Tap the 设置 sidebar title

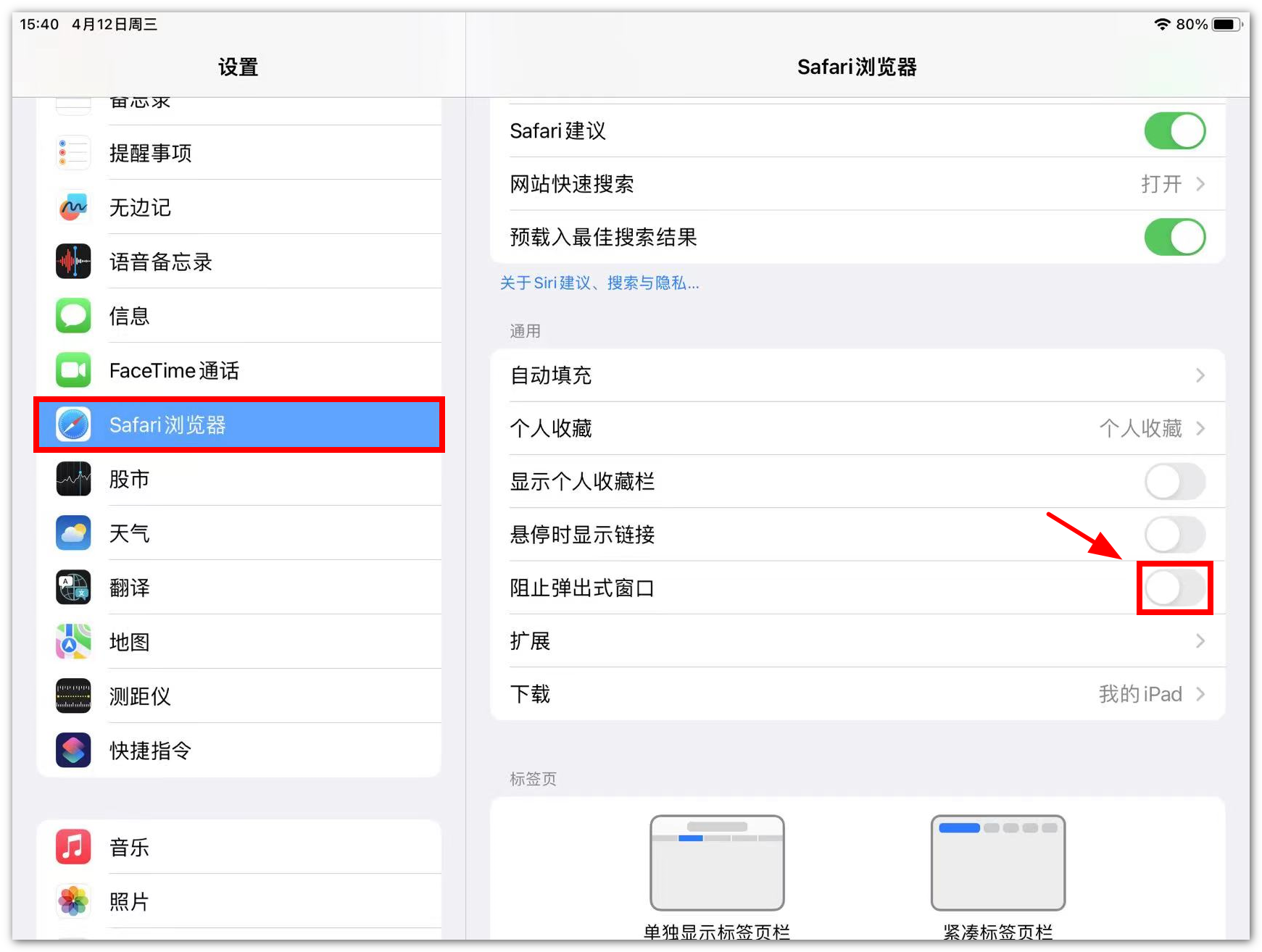point(238,67)
